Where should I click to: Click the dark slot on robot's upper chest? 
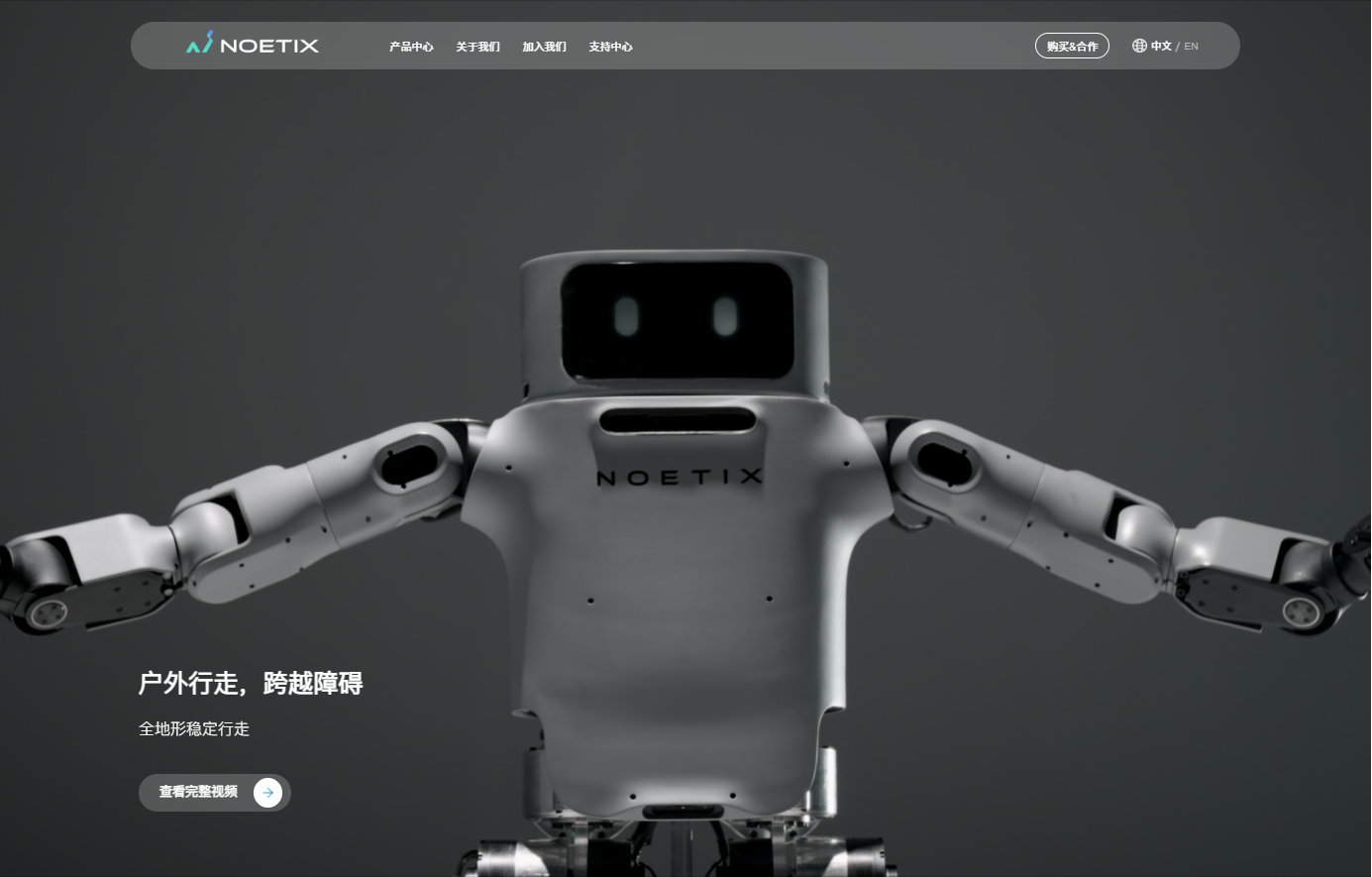click(x=678, y=420)
